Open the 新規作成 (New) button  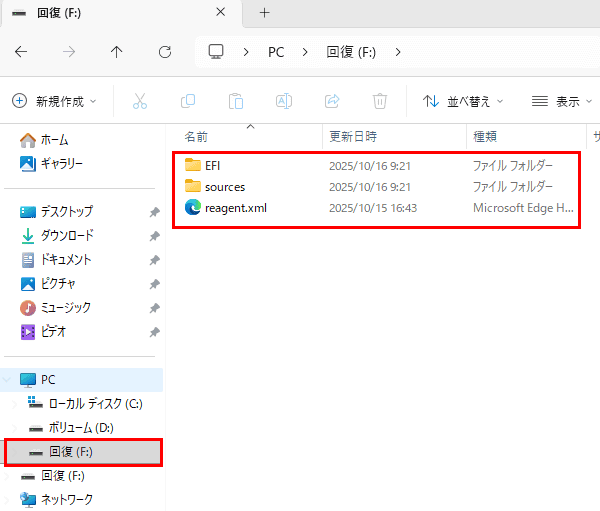point(54,101)
